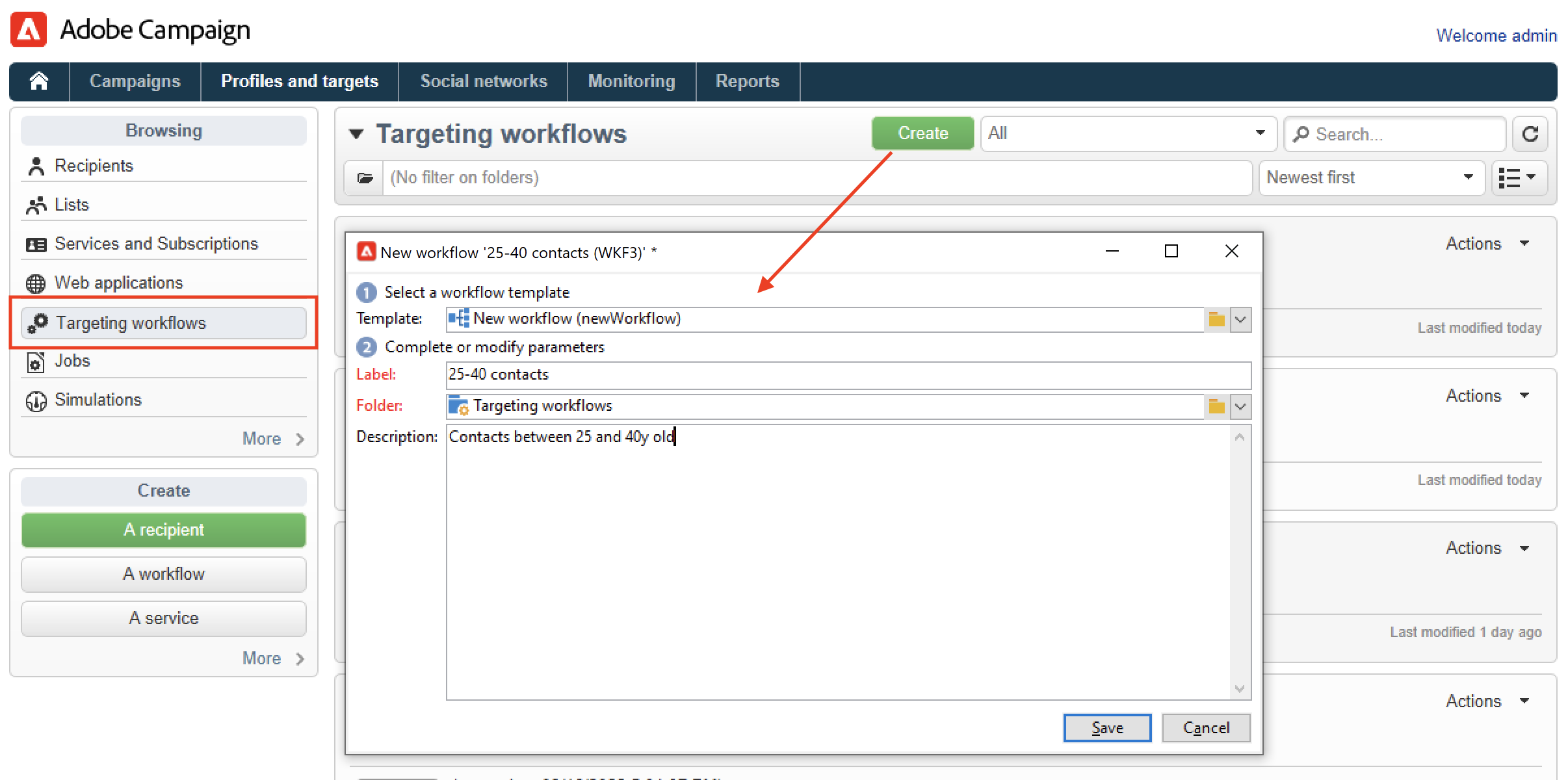Open the Newest first sort dropdown
The height and width of the screenshot is (780, 1568).
(1370, 178)
